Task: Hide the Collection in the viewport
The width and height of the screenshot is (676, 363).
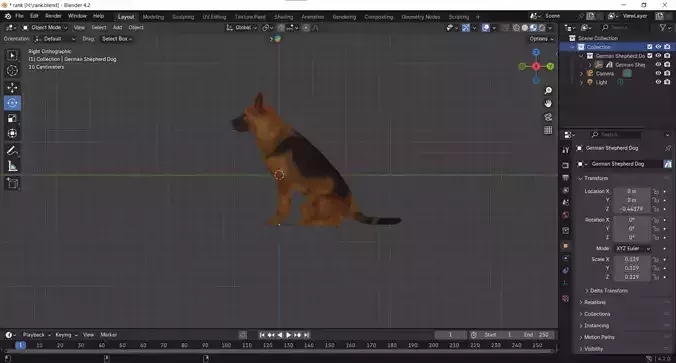Action: (x=658, y=47)
